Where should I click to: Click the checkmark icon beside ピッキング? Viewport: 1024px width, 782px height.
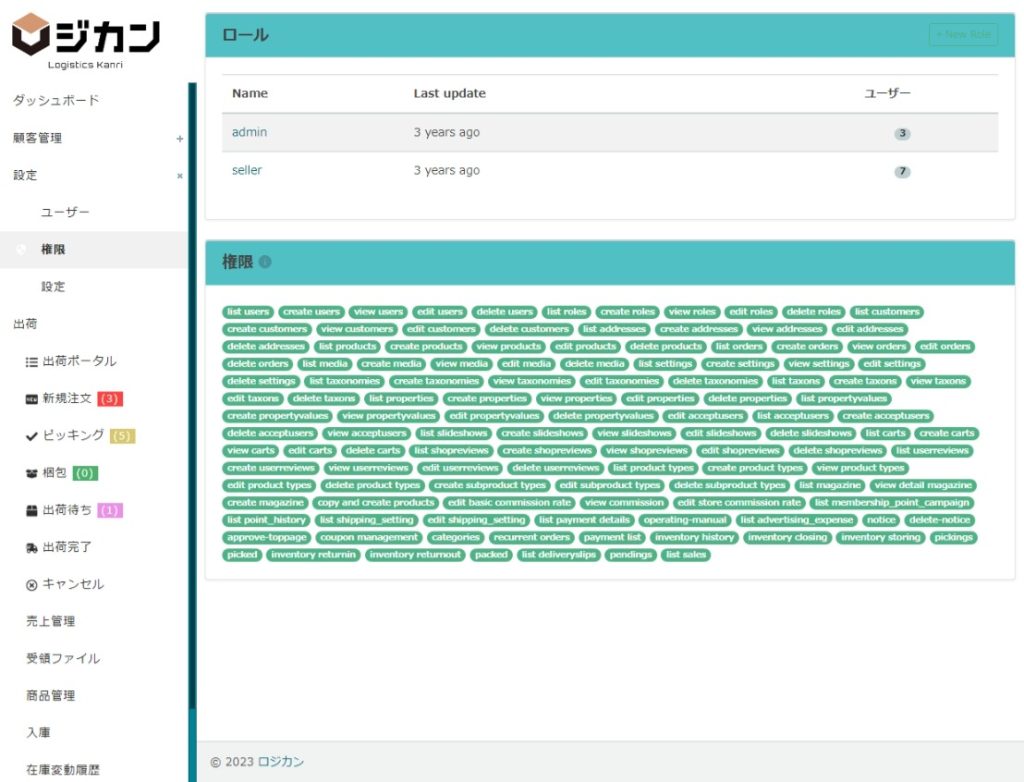31,436
